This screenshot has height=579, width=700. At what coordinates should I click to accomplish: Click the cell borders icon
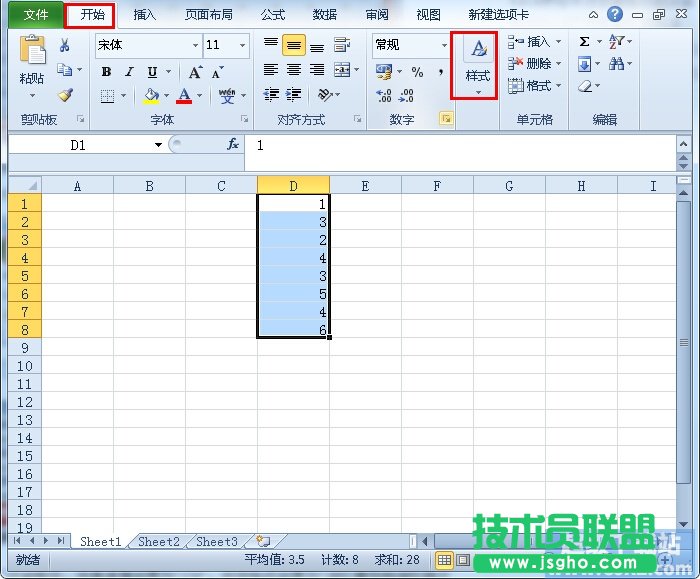pyautogui.click(x=107, y=96)
